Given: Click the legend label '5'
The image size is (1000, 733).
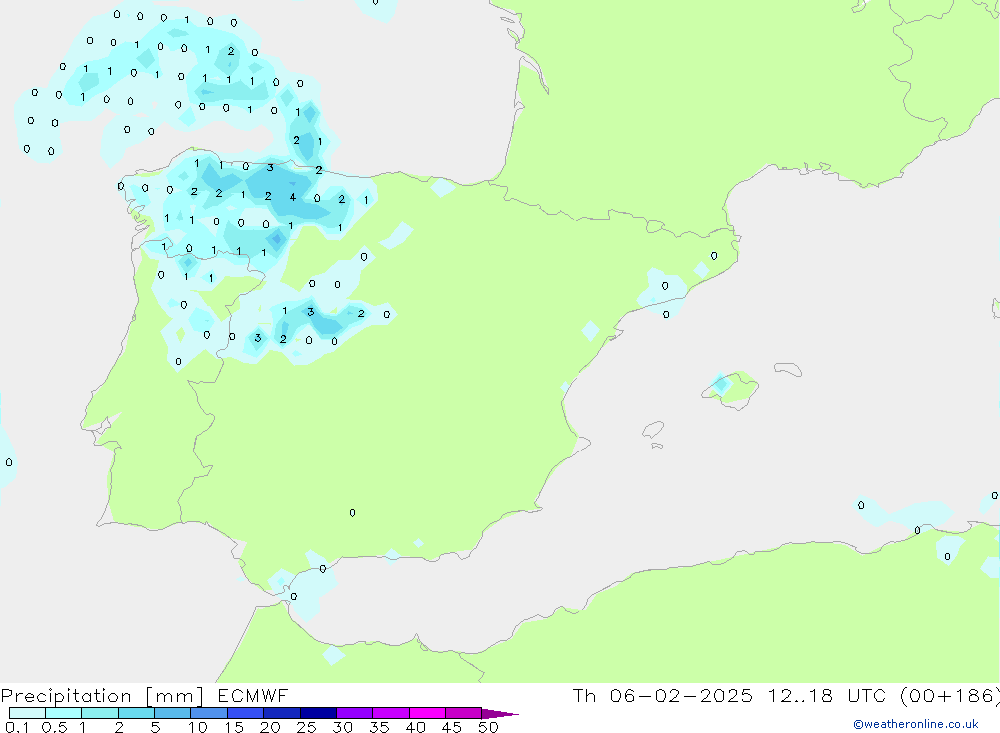Looking at the screenshot, I should click(x=155, y=727).
